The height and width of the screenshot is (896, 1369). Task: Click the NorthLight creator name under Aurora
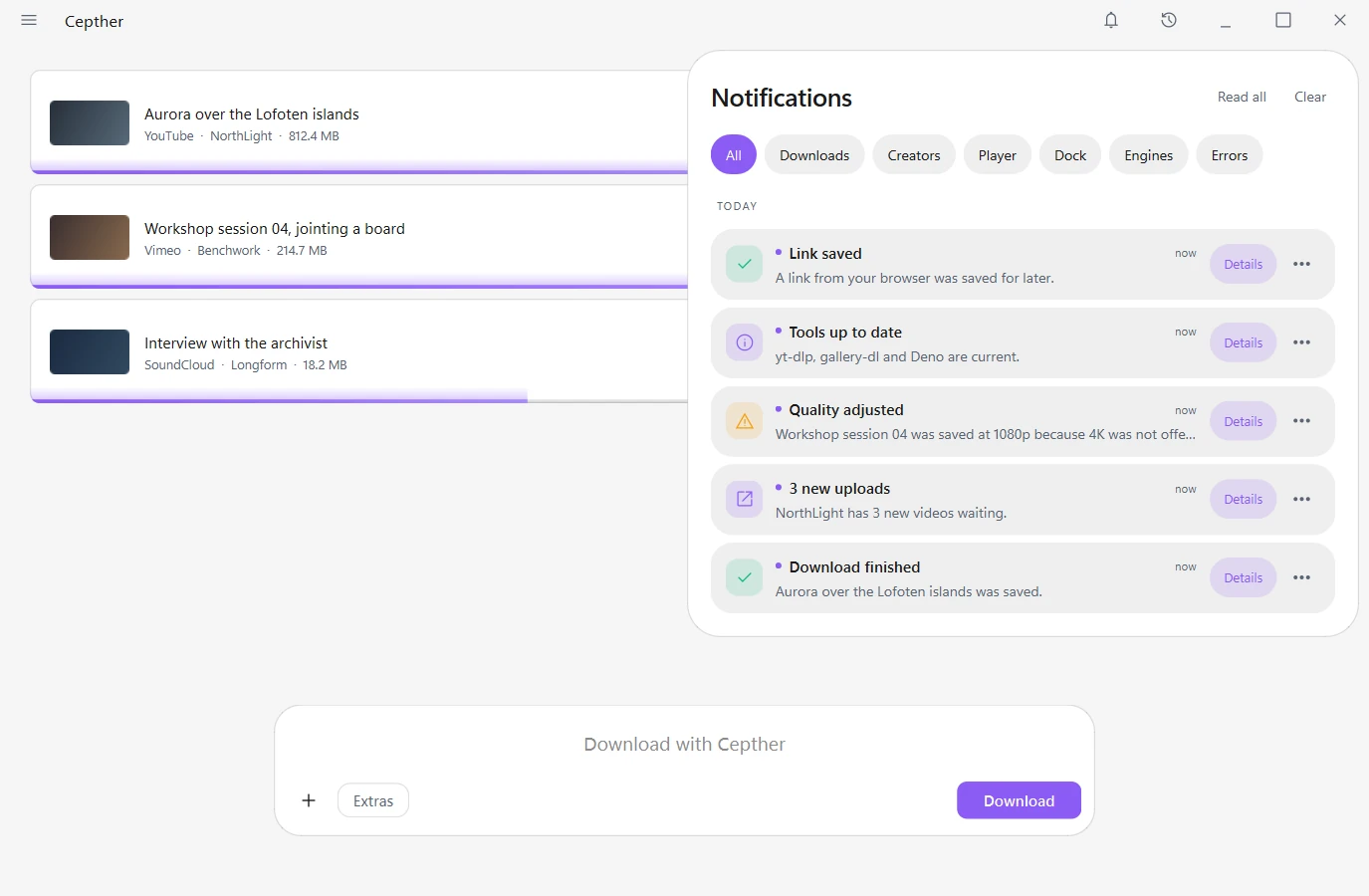tap(241, 135)
